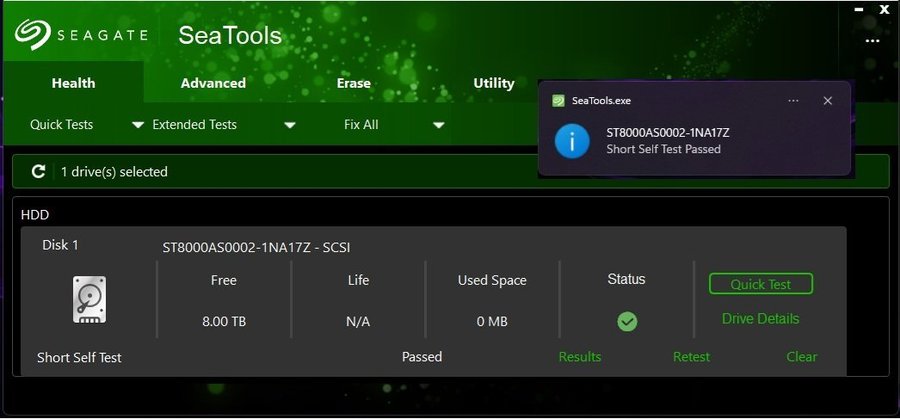View Results of the Short Self Test
The height and width of the screenshot is (419, 900).
click(x=580, y=357)
